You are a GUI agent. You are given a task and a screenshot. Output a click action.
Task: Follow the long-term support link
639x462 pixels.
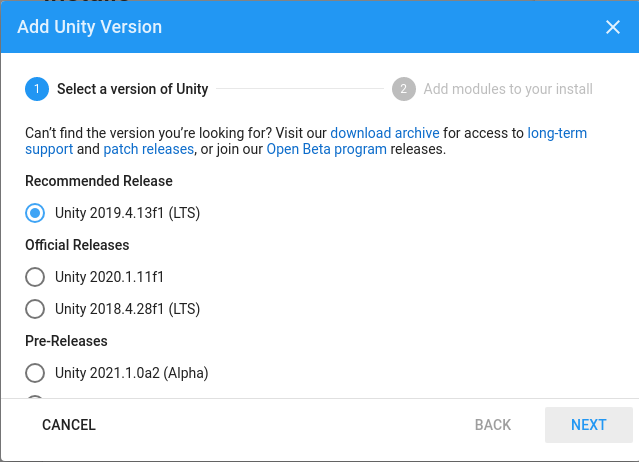pos(557,133)
